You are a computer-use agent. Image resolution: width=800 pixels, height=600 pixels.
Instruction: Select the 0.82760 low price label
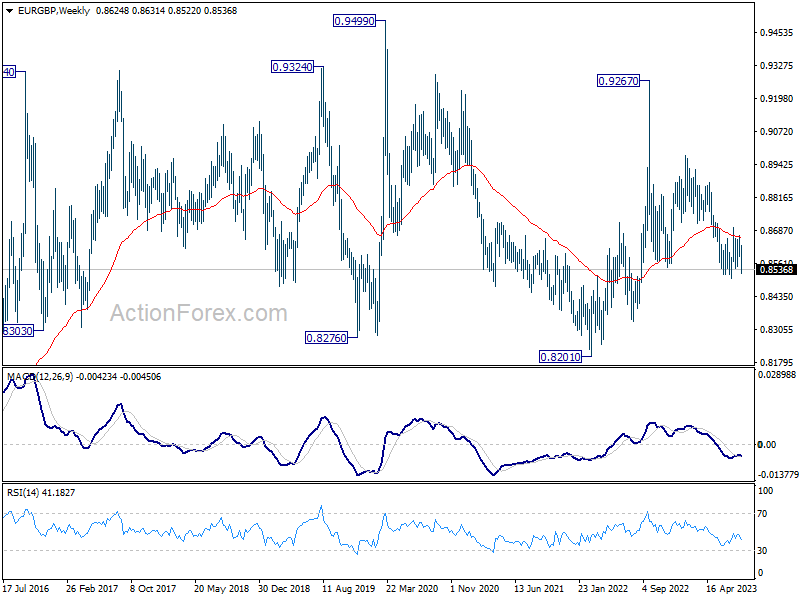coord(327,338)
